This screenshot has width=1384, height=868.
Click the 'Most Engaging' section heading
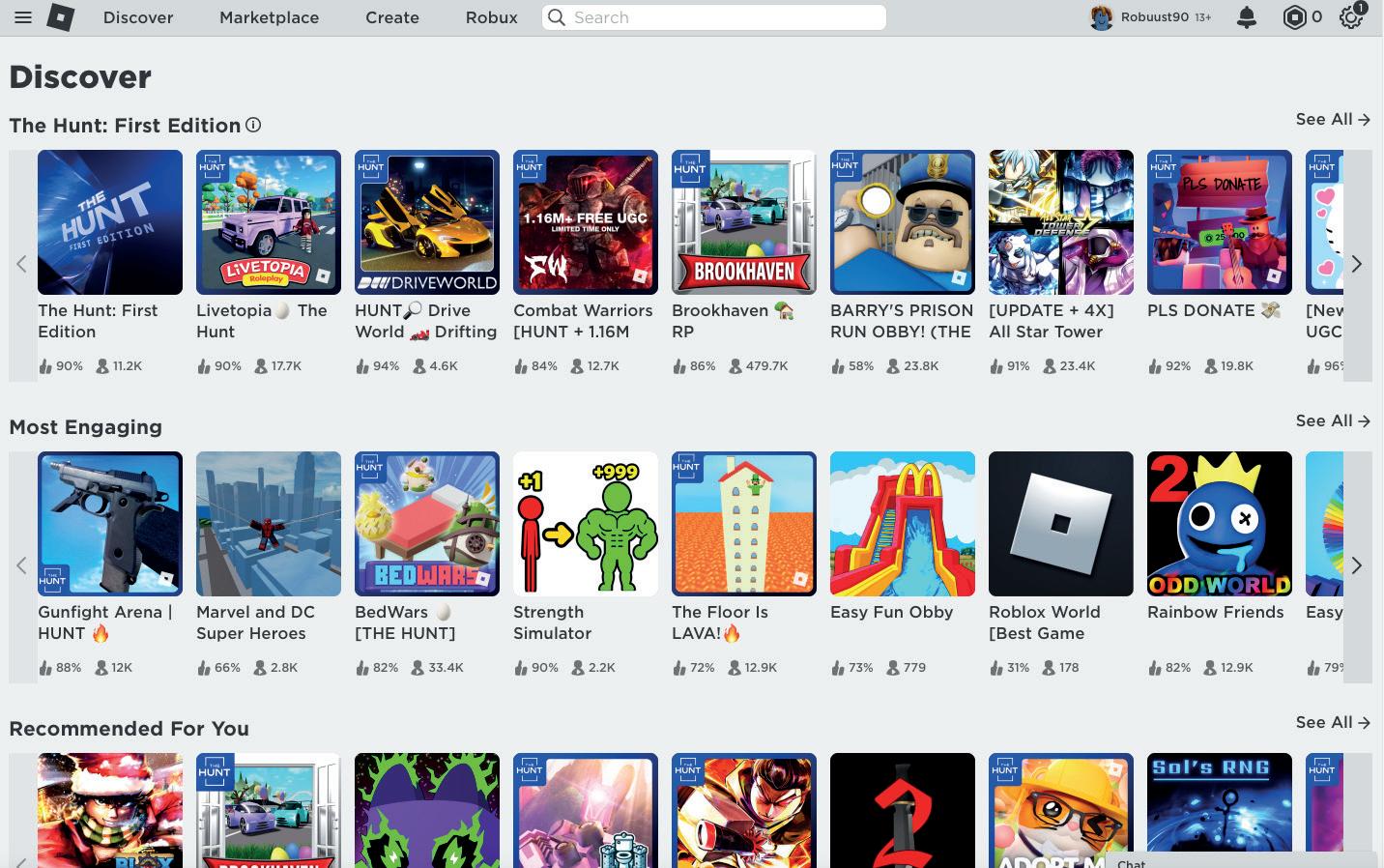pos(86,427)
